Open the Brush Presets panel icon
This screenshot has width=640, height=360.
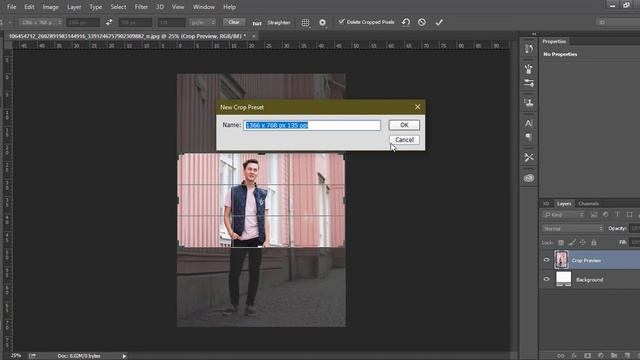point(529,69)
